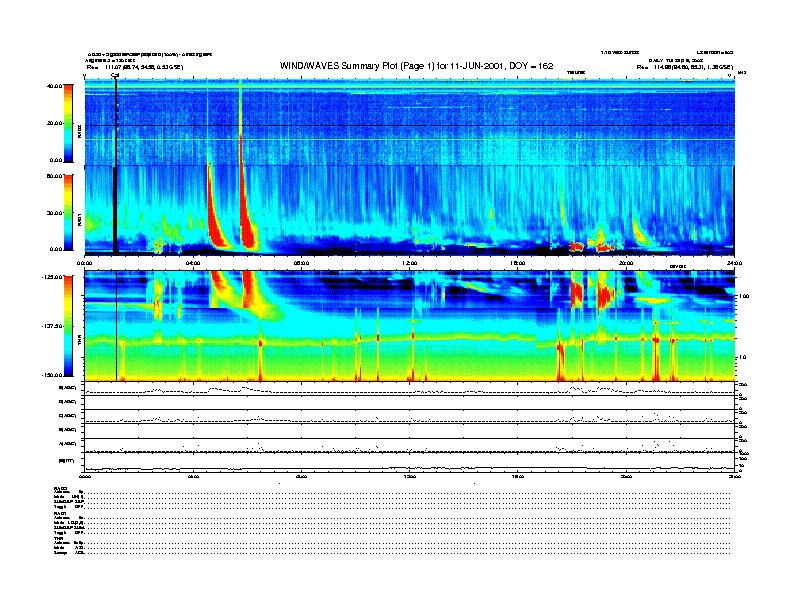Click the 08:00 tick label under RAD1 spectrogram

[301, 263]
